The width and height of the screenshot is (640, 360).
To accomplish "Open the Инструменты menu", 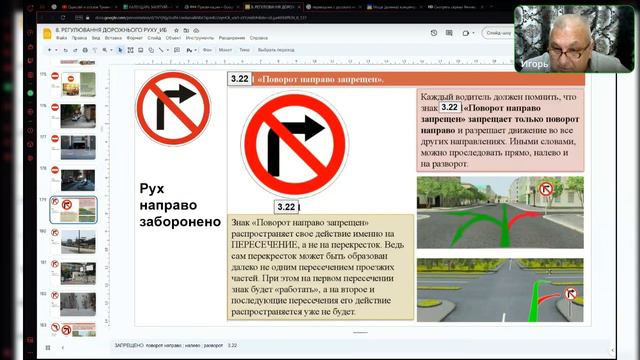I will [x=200, y=38].
